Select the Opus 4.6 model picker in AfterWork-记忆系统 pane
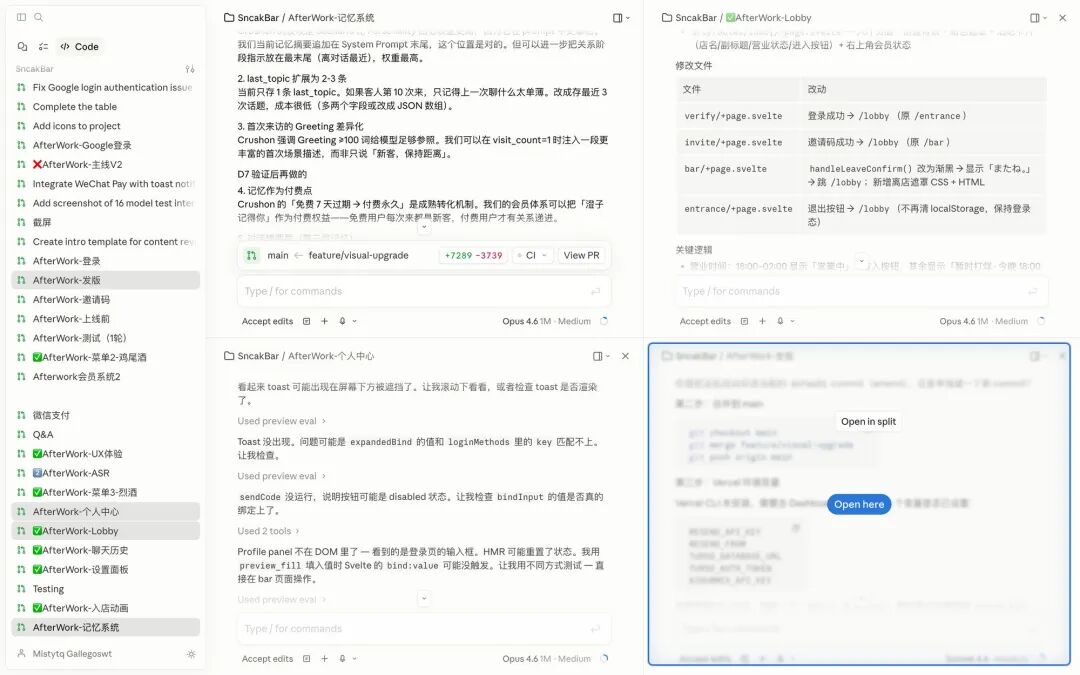This screenshot has width=1080, height=675. point(546,321)
